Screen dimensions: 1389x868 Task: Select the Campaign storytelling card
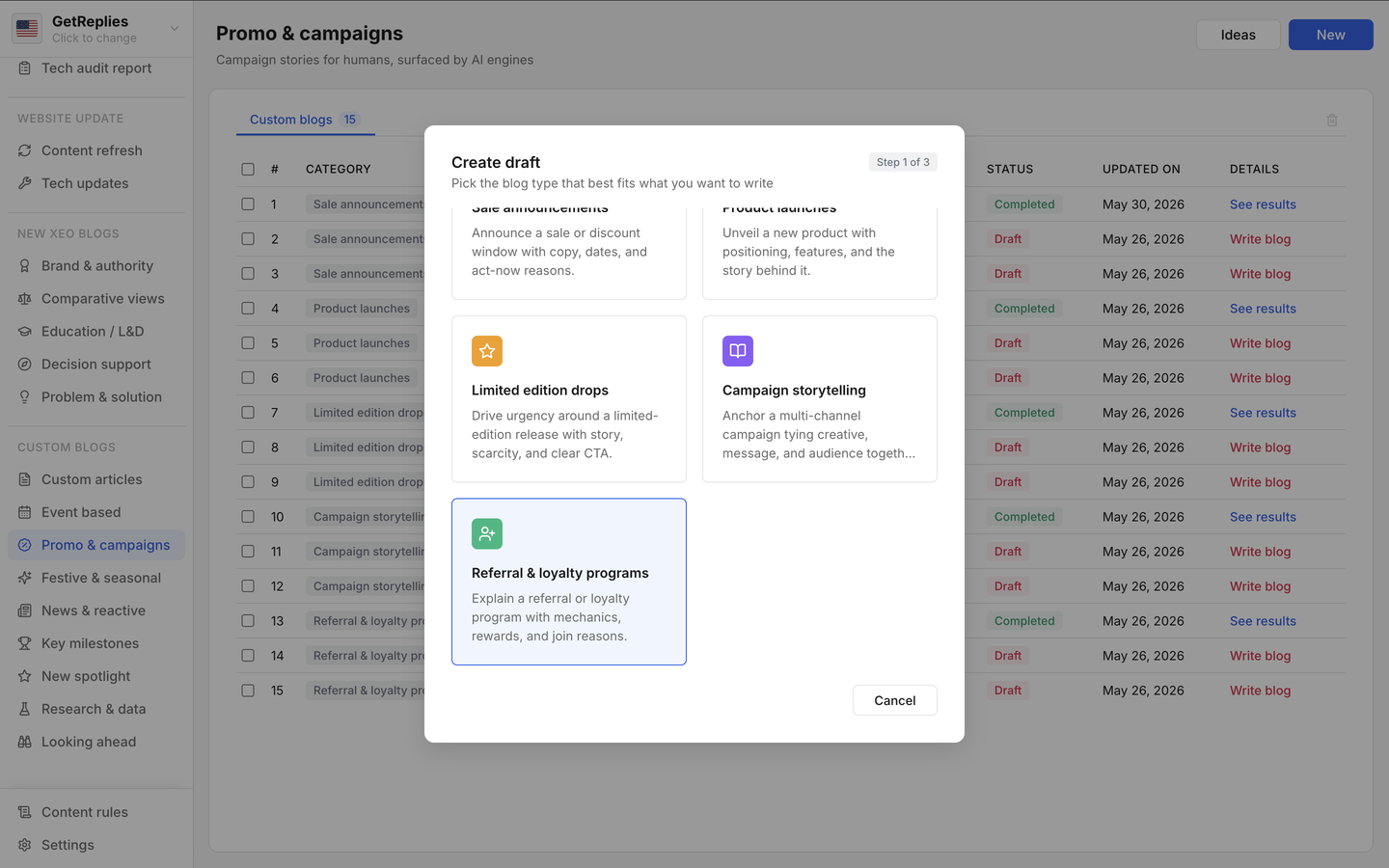click(x=820, y=399)
